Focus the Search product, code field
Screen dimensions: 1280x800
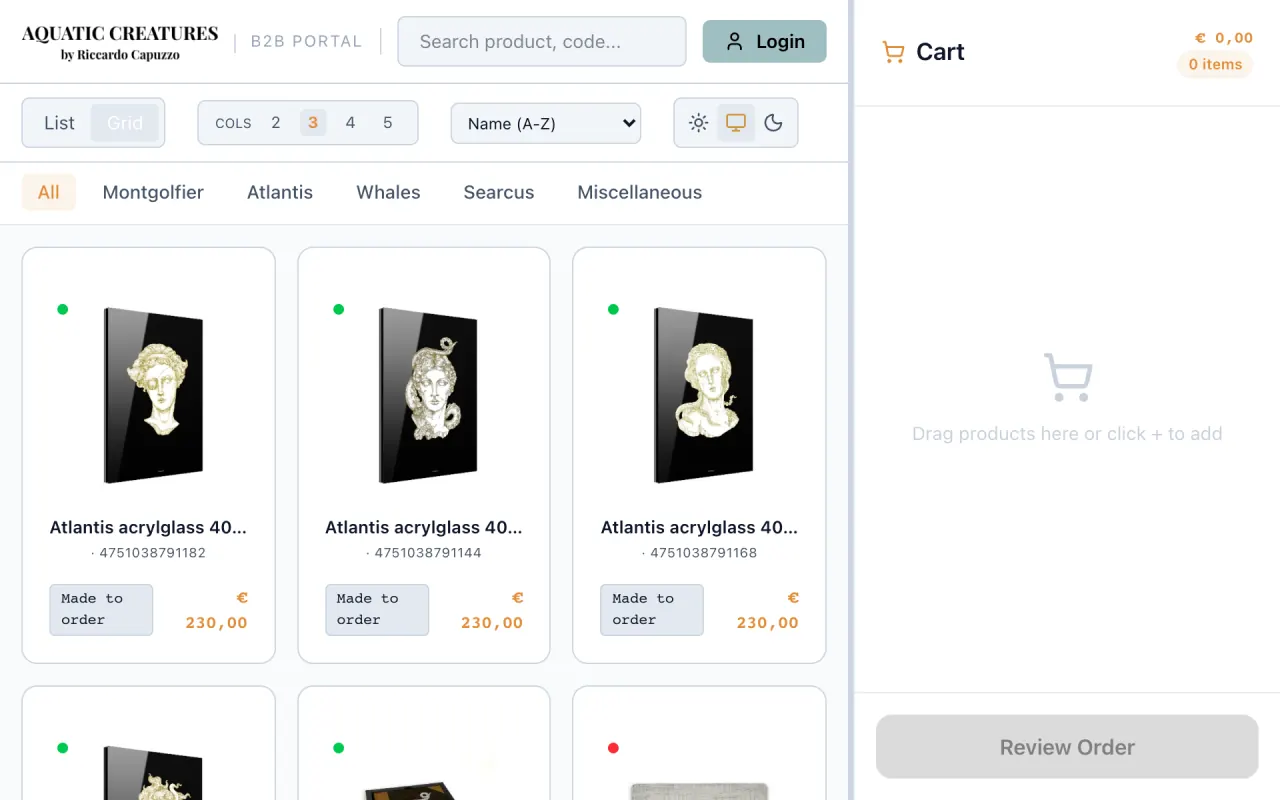pyautogui.click(x=542, y=41)
